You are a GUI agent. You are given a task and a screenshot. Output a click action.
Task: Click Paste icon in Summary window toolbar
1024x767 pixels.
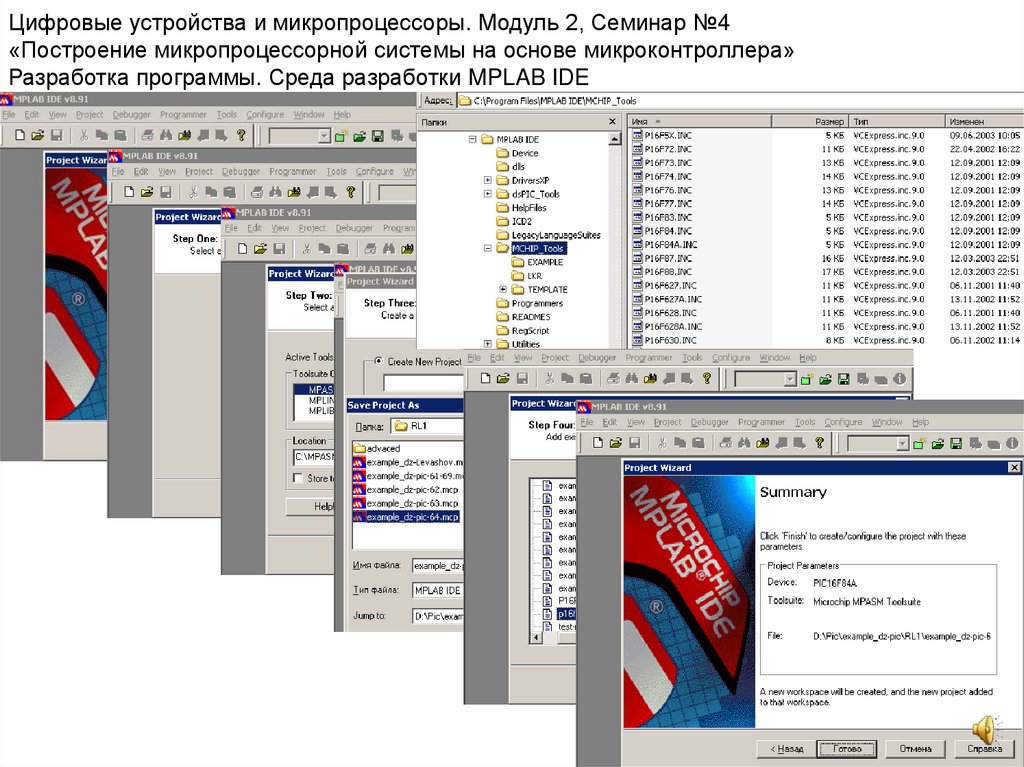698,443
